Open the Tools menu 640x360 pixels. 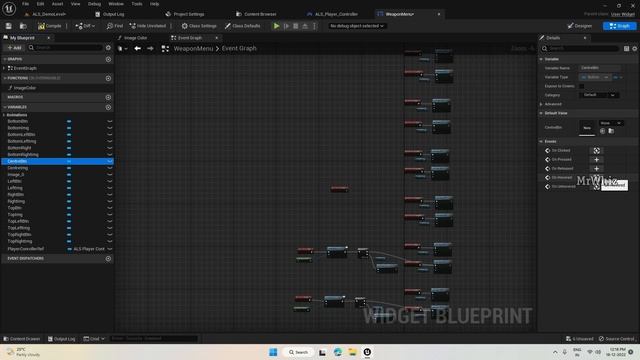point(137,4)
